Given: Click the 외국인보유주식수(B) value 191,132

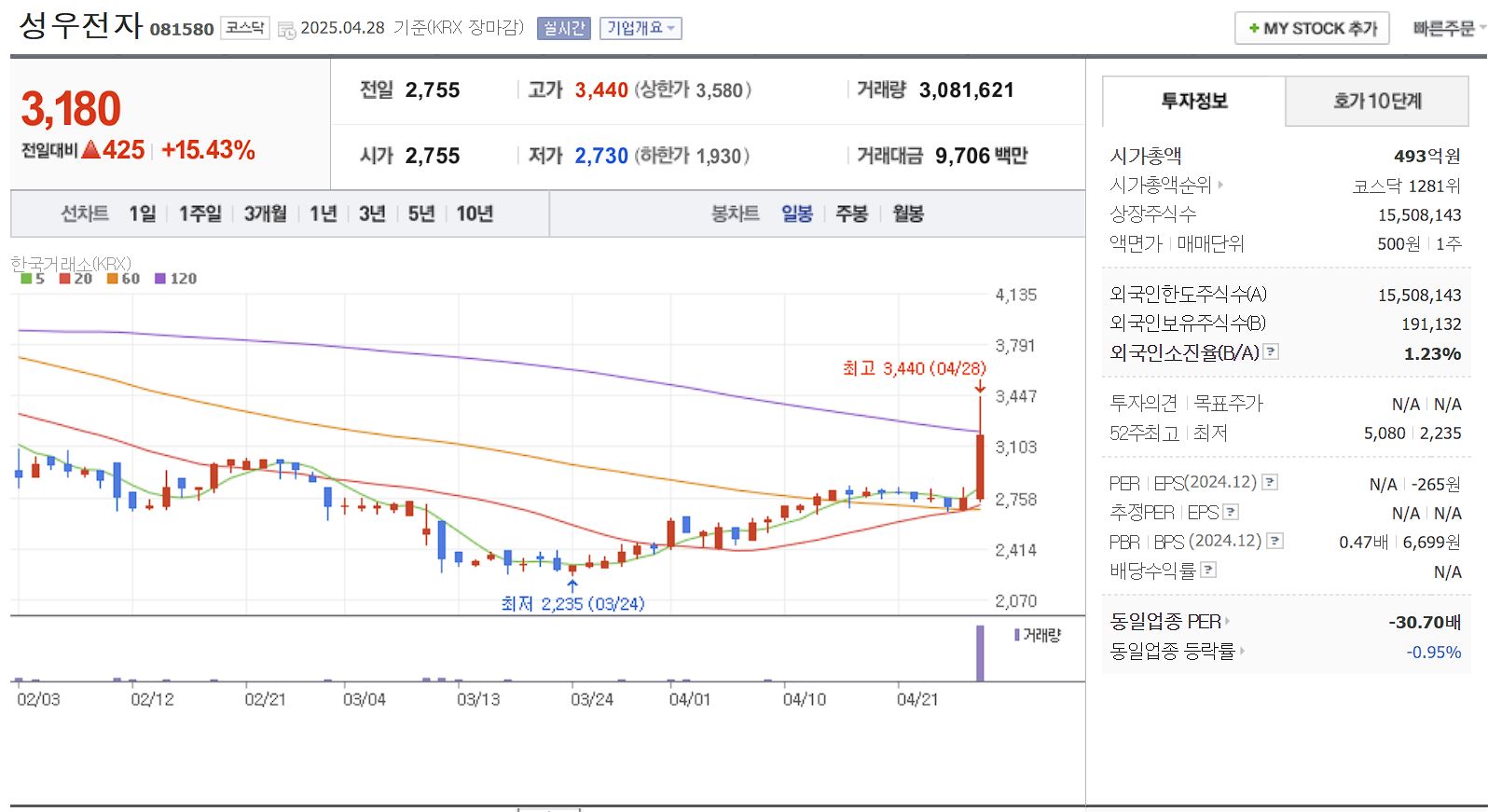Looking at the screenshot, I should tap(1431, 323).
